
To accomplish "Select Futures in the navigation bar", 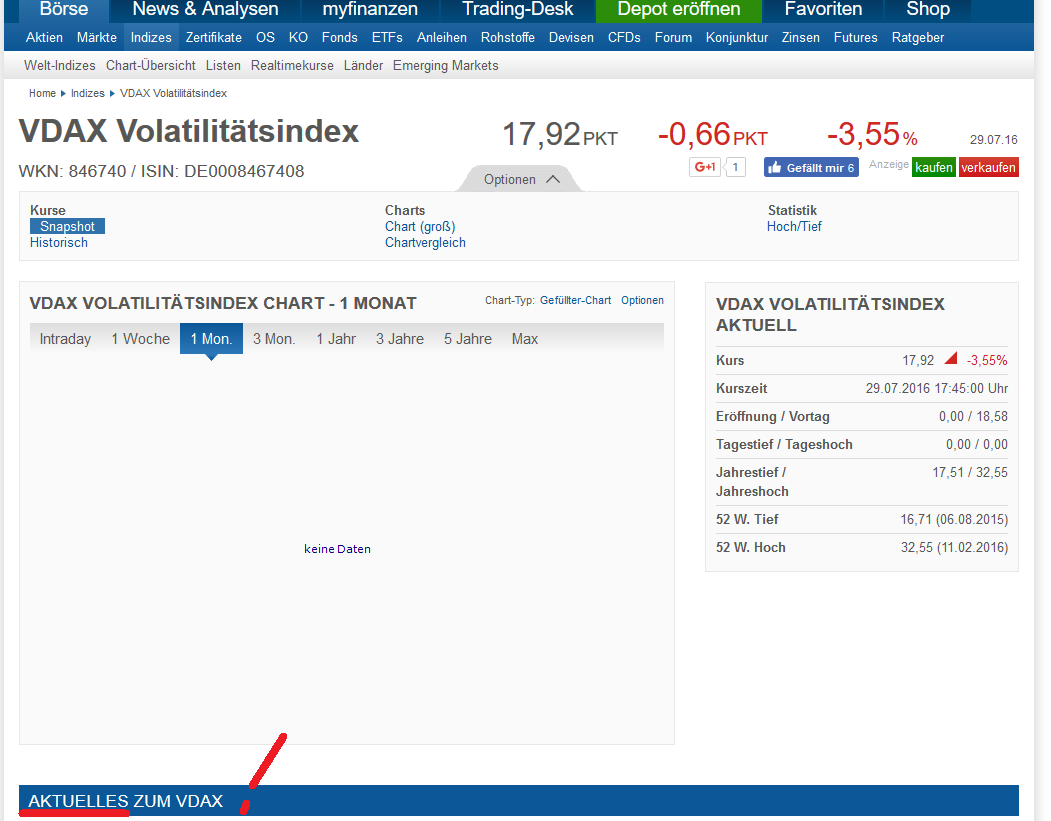I will tap(855, 38).
